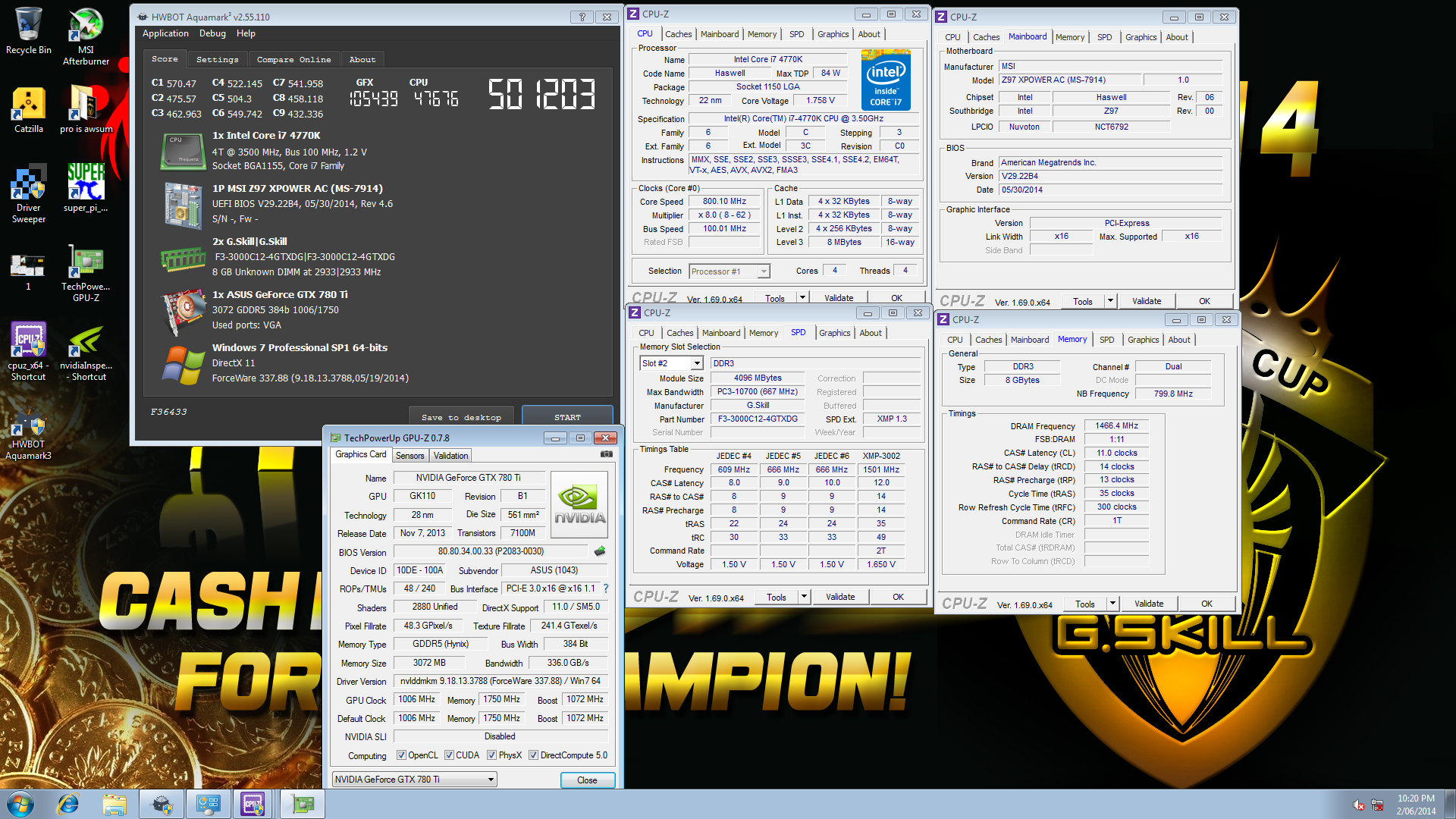Viewport: 1456px width, 819px height.
Task: Toggle the OpenCL checkbox in GPU-Z
Action: pyautogui.click(x=402, y=755)
